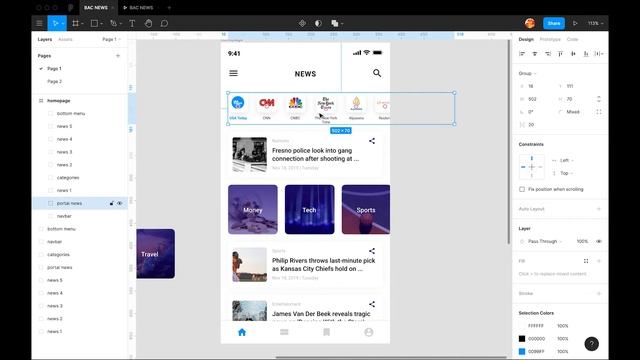
Task: Click the Boolean operations icon
Action: pos(335,23)
